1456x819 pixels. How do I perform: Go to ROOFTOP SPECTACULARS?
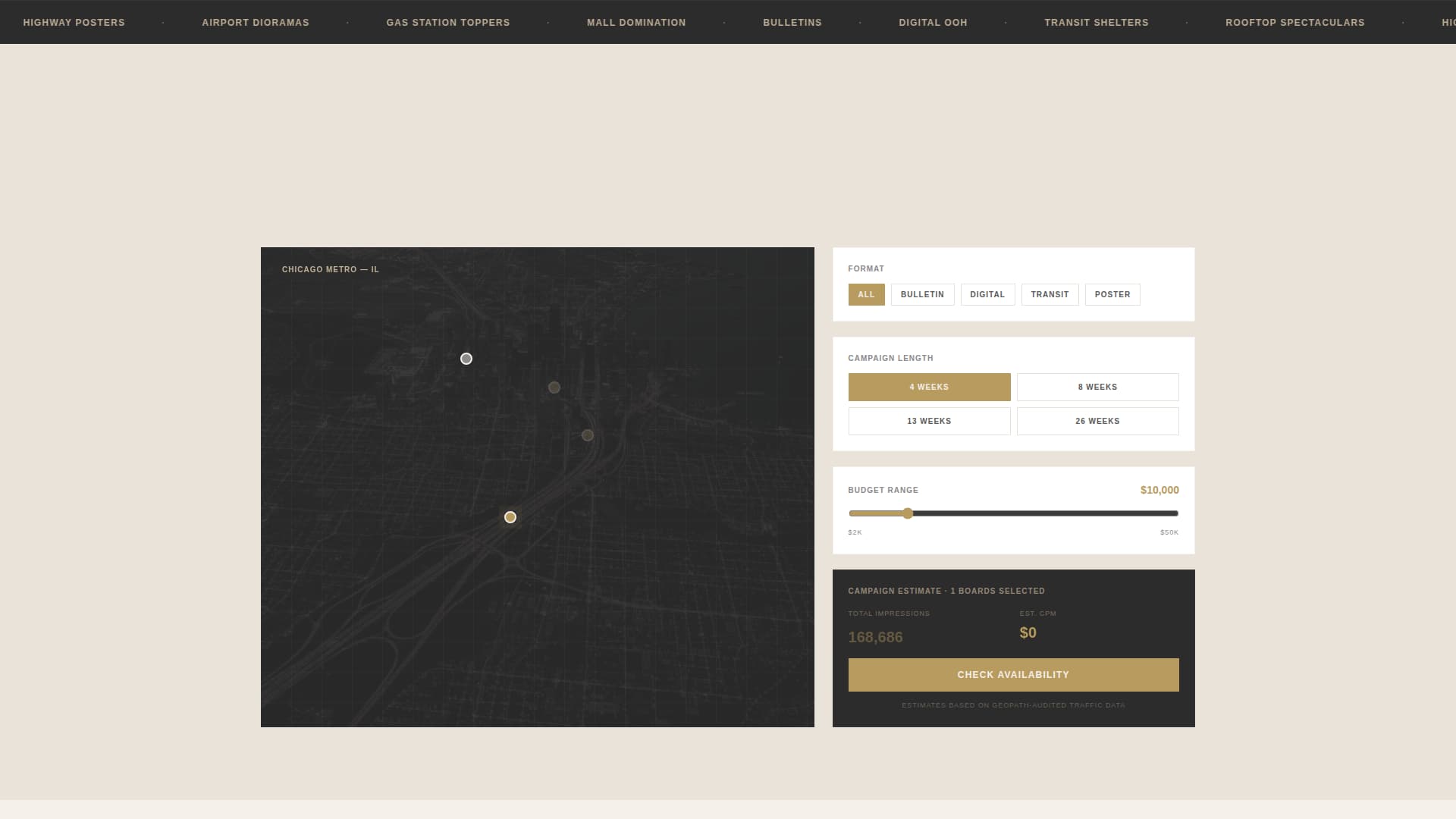point(1294,22)
